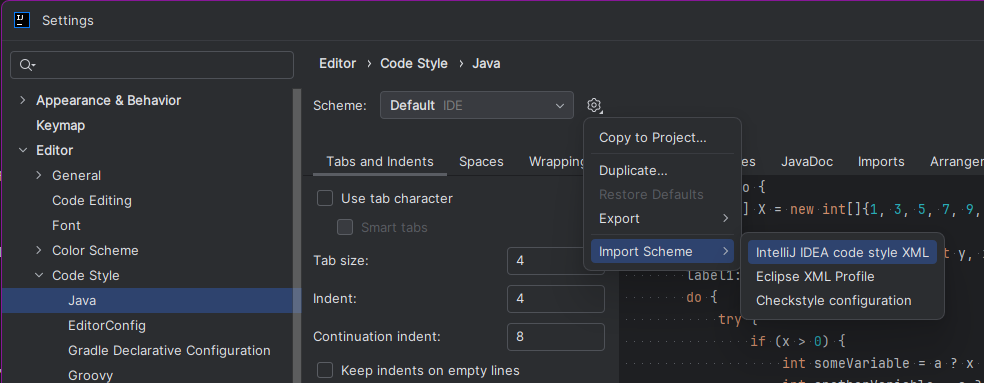Click the IntelliJ IDEA logo icon in title bar
The width and height of the screenshot is (984, 383).
click(22, 20)
